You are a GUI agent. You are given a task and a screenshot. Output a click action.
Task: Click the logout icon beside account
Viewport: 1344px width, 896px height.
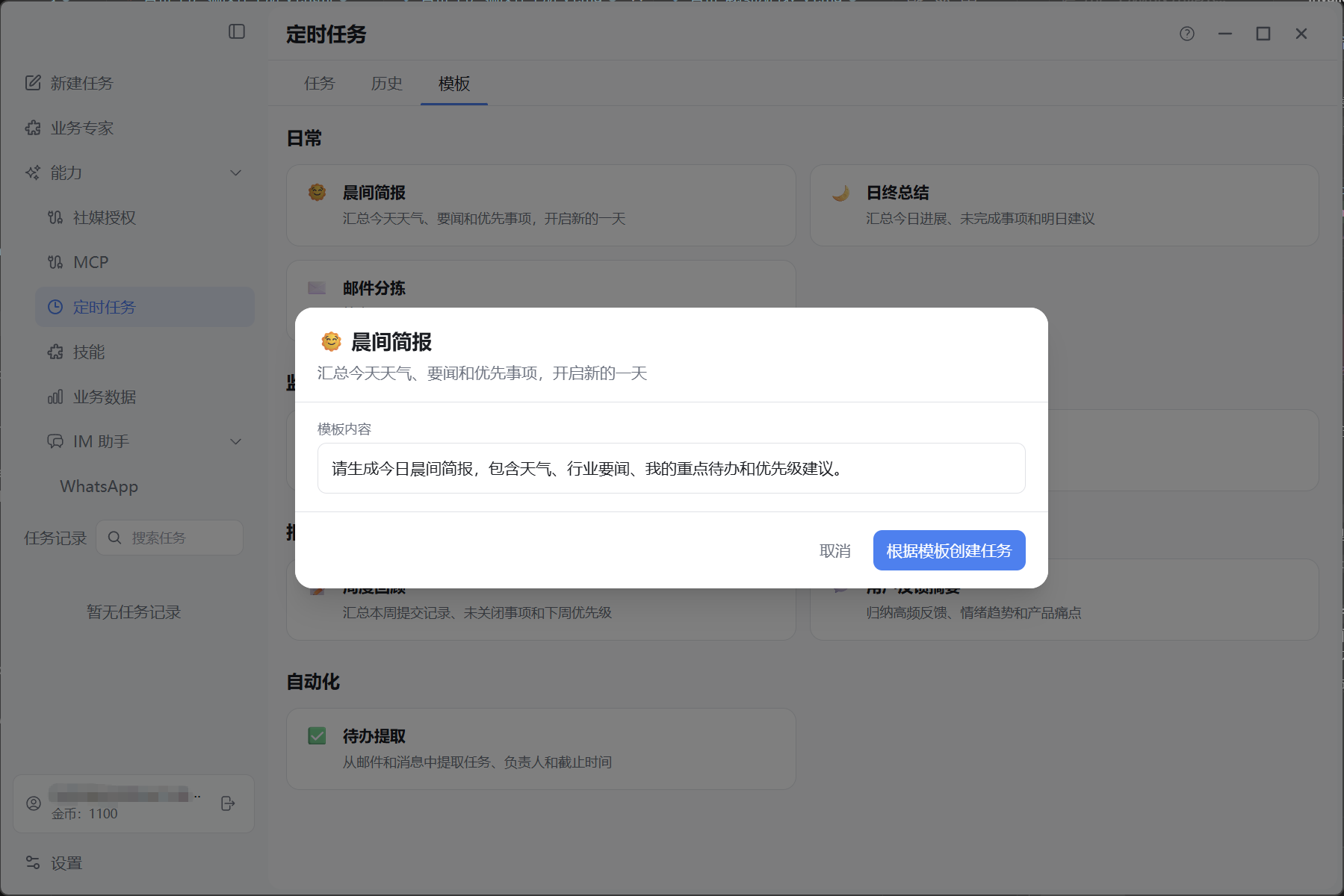(x=229, y=803)
